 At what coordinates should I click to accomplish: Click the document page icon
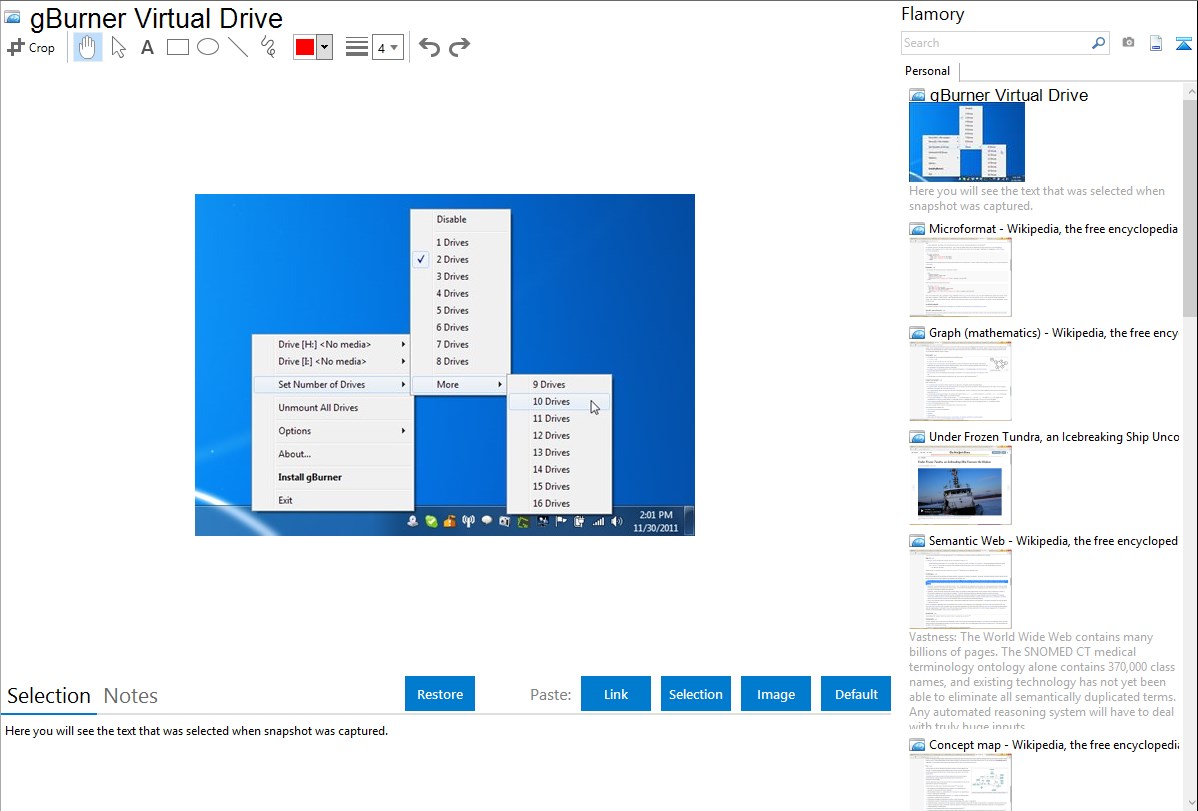pos(1156,43)
